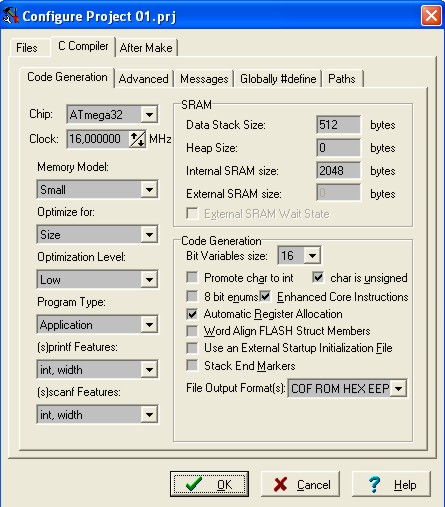Viewport: 445px width, 507px height.
Task: Open the (s)printf Features dropdown
Action: (x=97, y=370)
